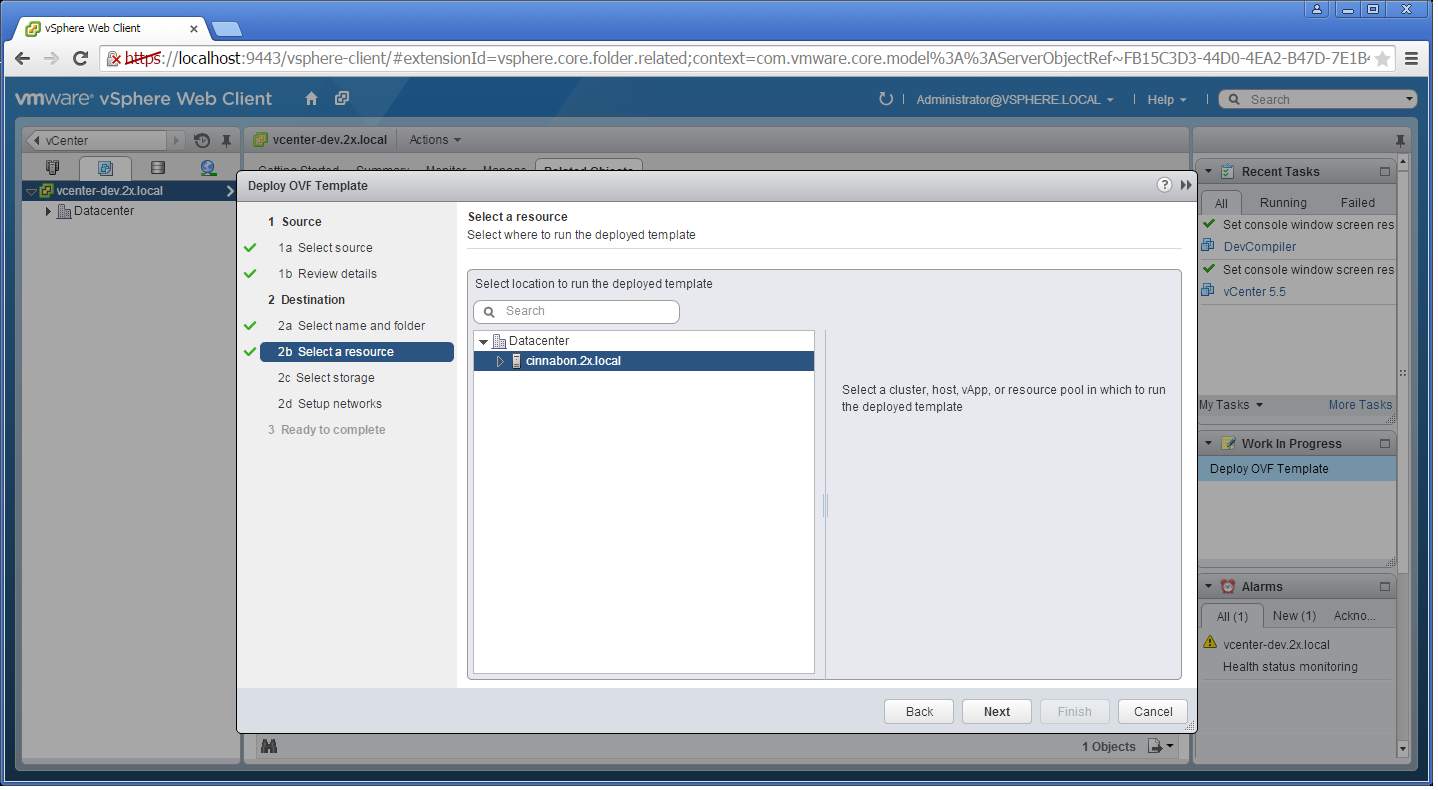Click the help question mark in dialog
The height and width of the screenshot is (790, 1438).
[x=1165, y=185]
